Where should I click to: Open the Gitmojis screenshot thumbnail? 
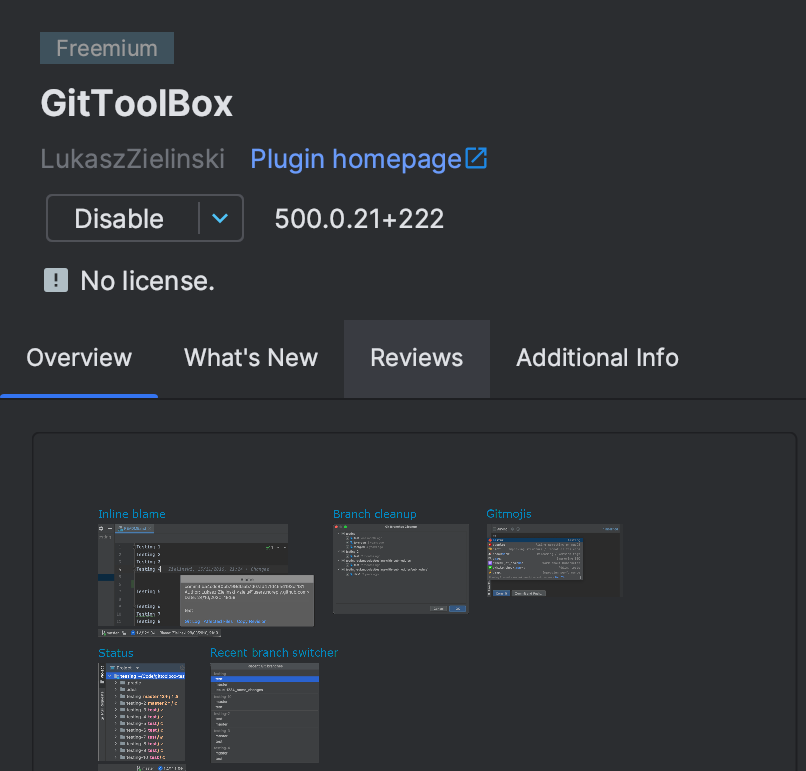(x=554, y=560)
